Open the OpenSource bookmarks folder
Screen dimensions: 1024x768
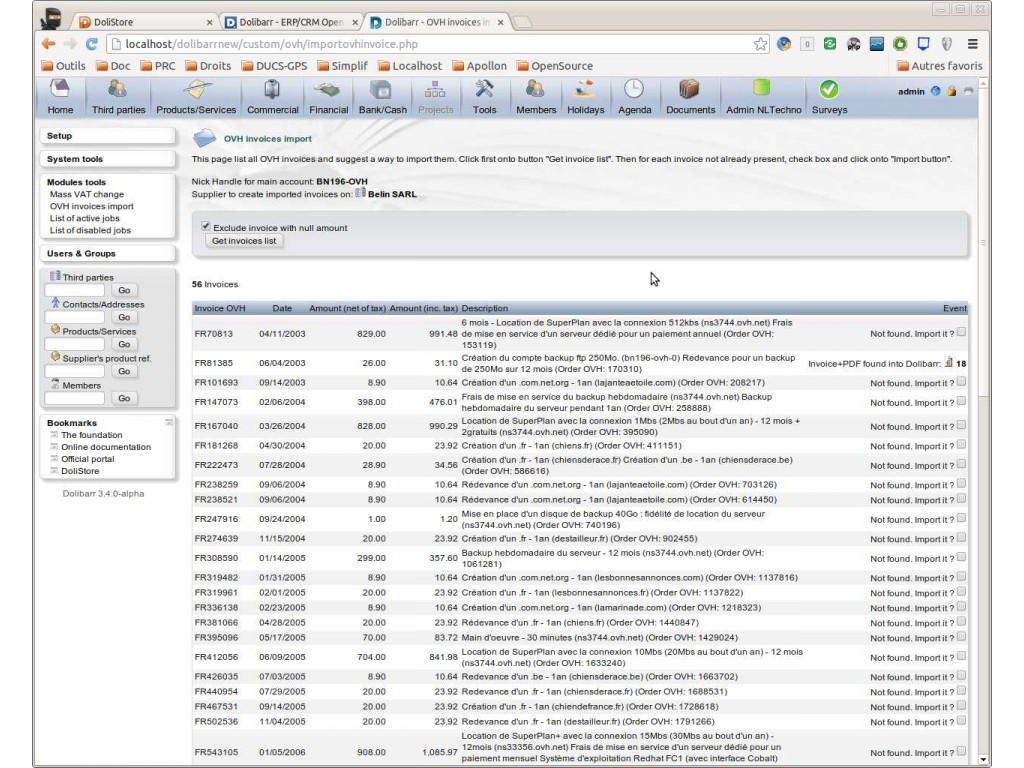[x=555, y=66]
